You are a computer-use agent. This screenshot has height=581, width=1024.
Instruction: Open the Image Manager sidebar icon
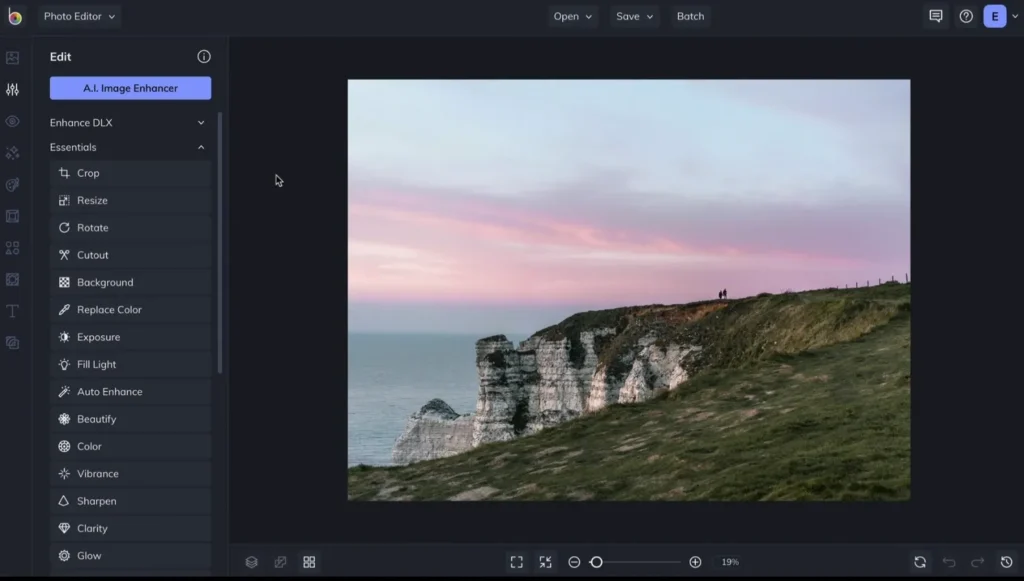[x=12, y=58]
